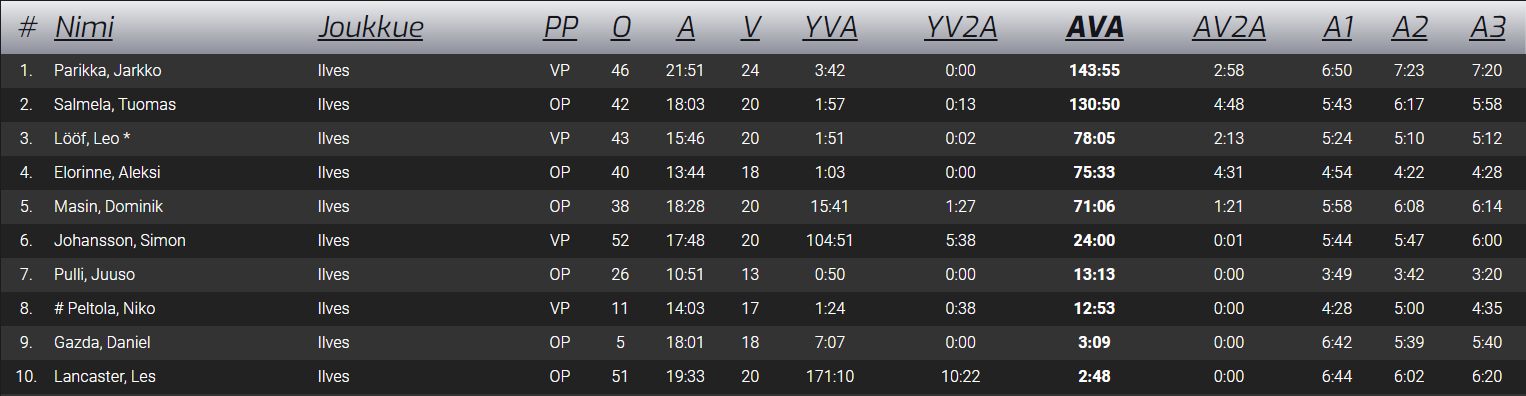Select the Lööf, Leo row
This screenshot has height=396, width=1526.
coord(763,139)
